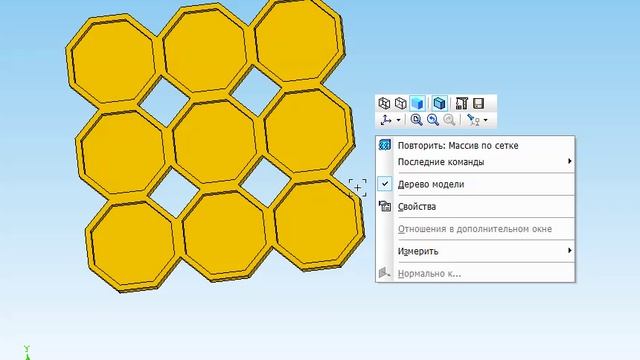This screenshot has height=360, width=640.
Task: Click Нормально к... menu entry
Action: tap(475, 273)
